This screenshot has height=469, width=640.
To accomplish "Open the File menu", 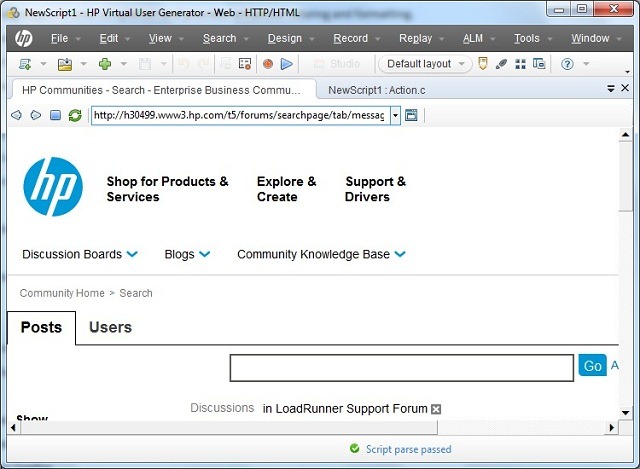I will (x=65, y=38).
